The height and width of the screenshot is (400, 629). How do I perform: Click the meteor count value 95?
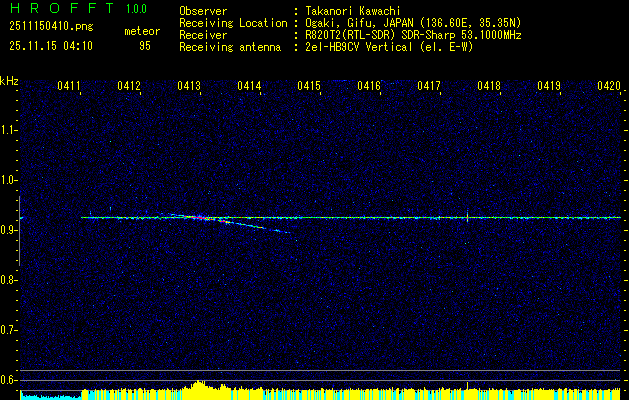click(145, 45)
